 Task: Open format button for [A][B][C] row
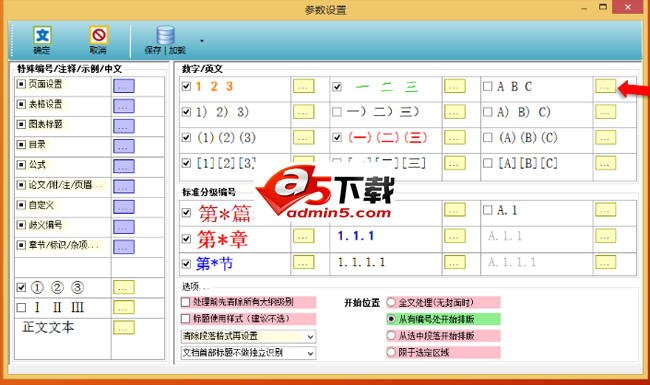[605, 163]
